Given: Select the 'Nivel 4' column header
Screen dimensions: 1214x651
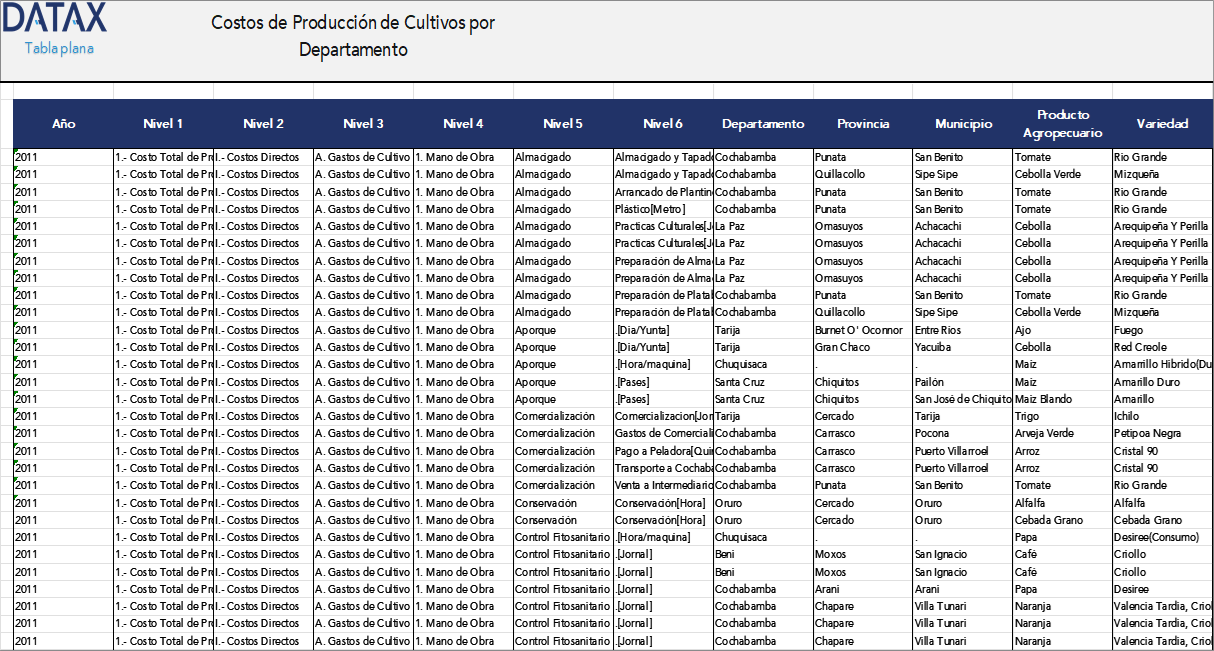Looking at the screenshot, I should coord(463,123).
